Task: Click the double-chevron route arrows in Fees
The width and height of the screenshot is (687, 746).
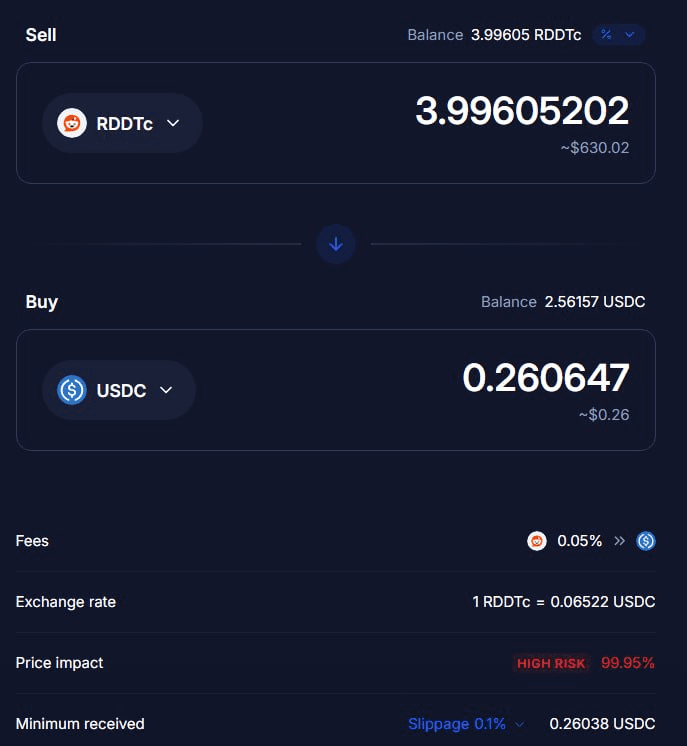Action: coord(619,541)
